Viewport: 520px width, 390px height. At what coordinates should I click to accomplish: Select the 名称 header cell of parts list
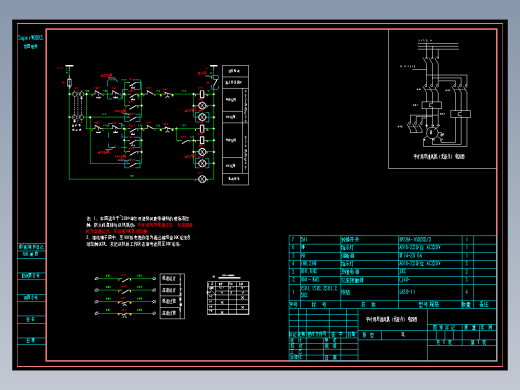pos(369,304)
